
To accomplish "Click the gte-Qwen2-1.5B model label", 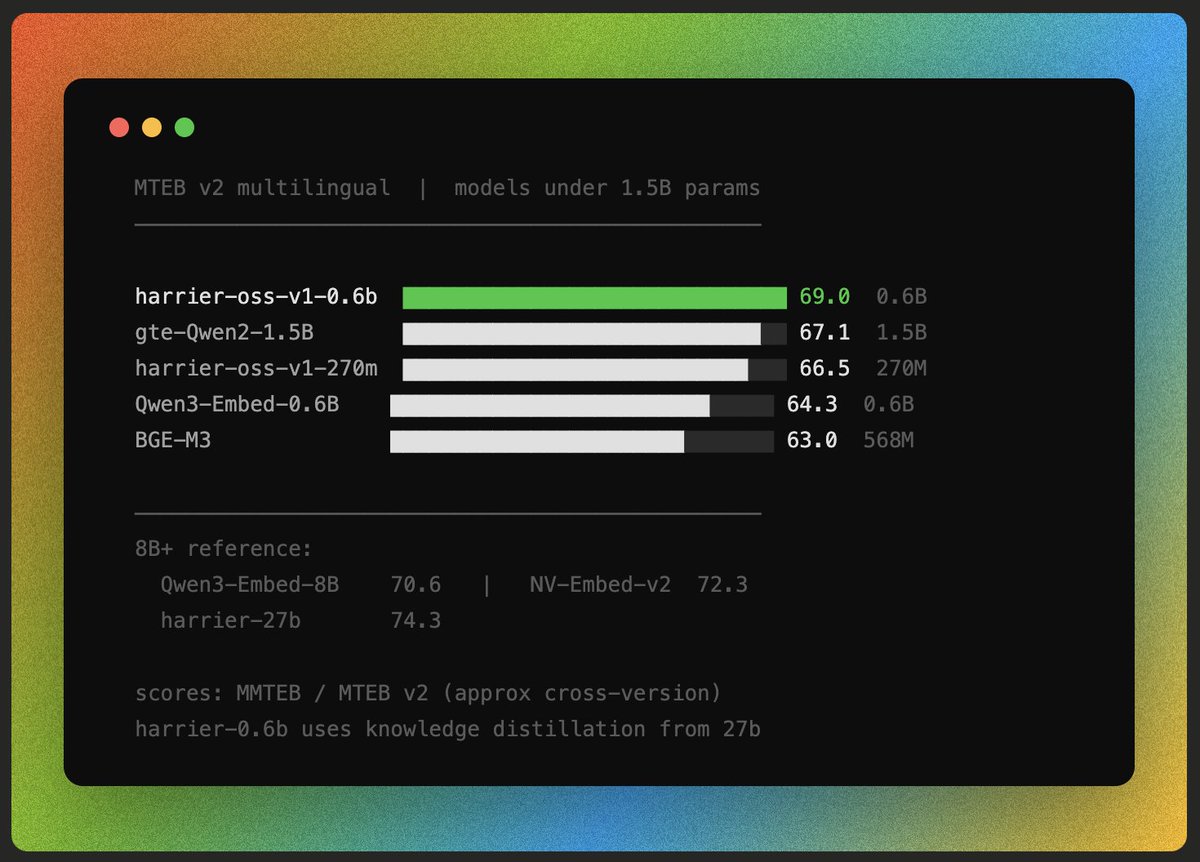I will (224, 332).
